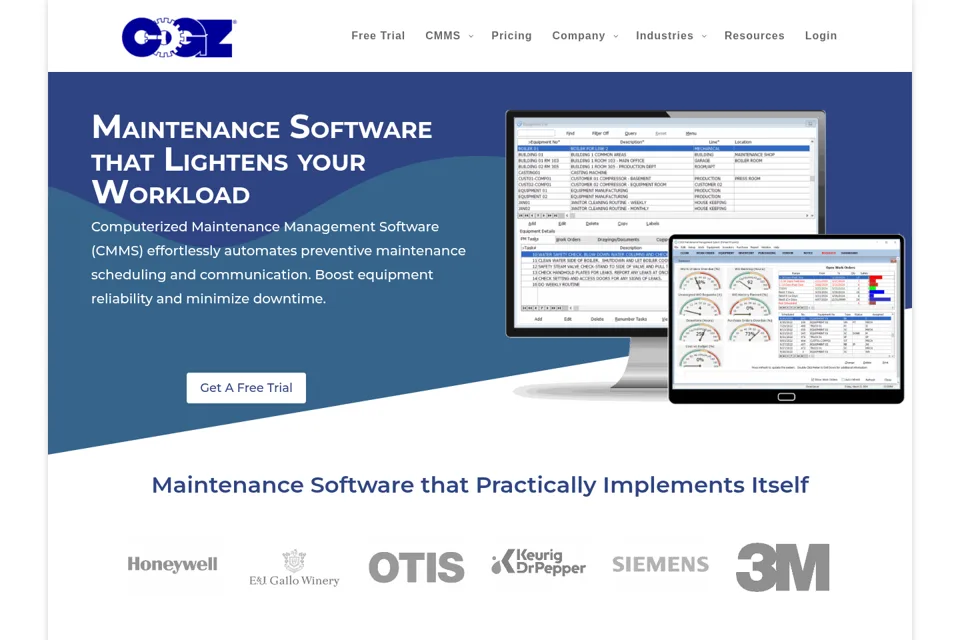Click the OTIS logo
960x640 pixels.
point(416,567)
